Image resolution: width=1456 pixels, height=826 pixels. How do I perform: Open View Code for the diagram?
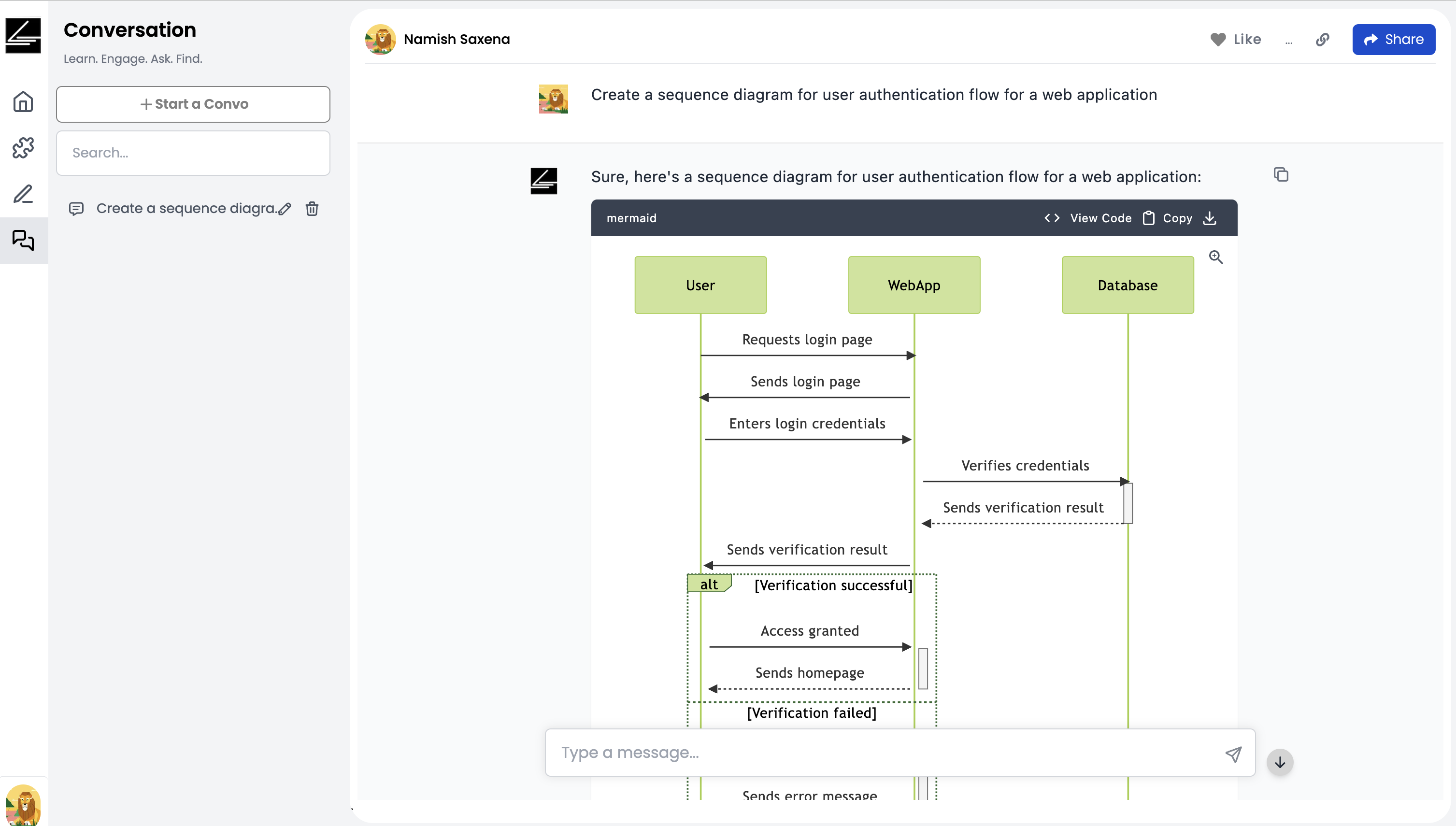pyautogui.click(x=1088, y=218)
